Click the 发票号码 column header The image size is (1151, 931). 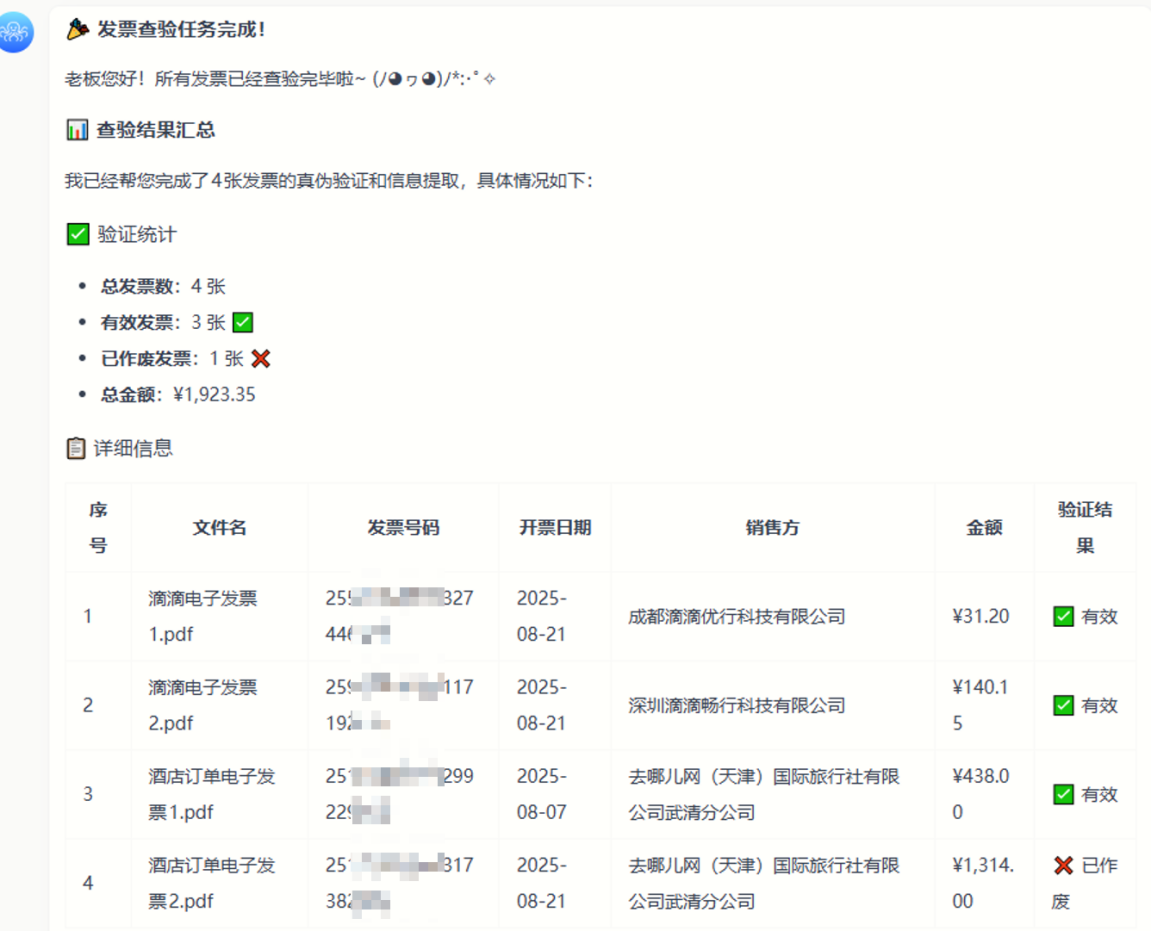pyautogui.click(x=403, y=528)
